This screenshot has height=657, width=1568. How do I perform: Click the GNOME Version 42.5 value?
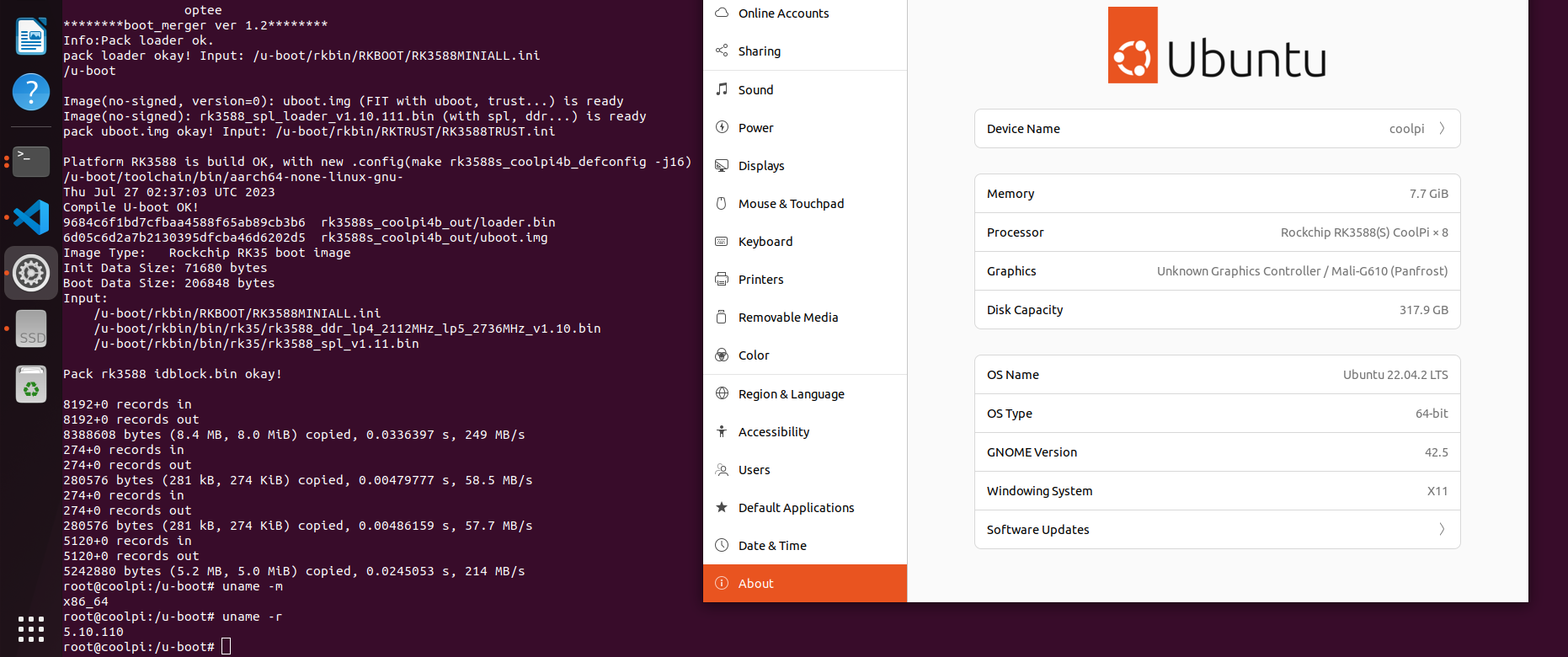[1436, 451]
